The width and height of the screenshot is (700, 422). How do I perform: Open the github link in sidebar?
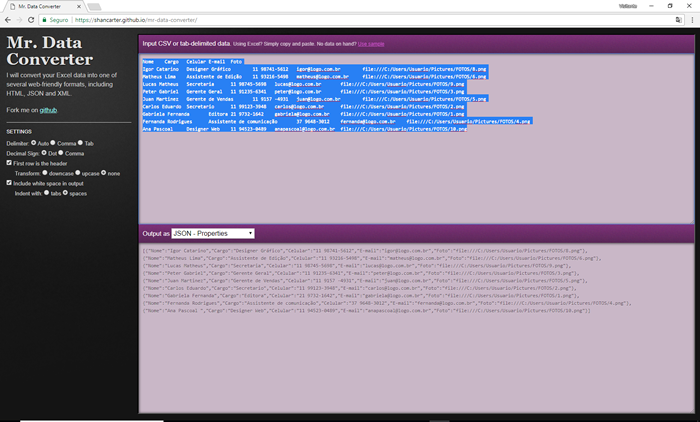(x=48, y=110)
